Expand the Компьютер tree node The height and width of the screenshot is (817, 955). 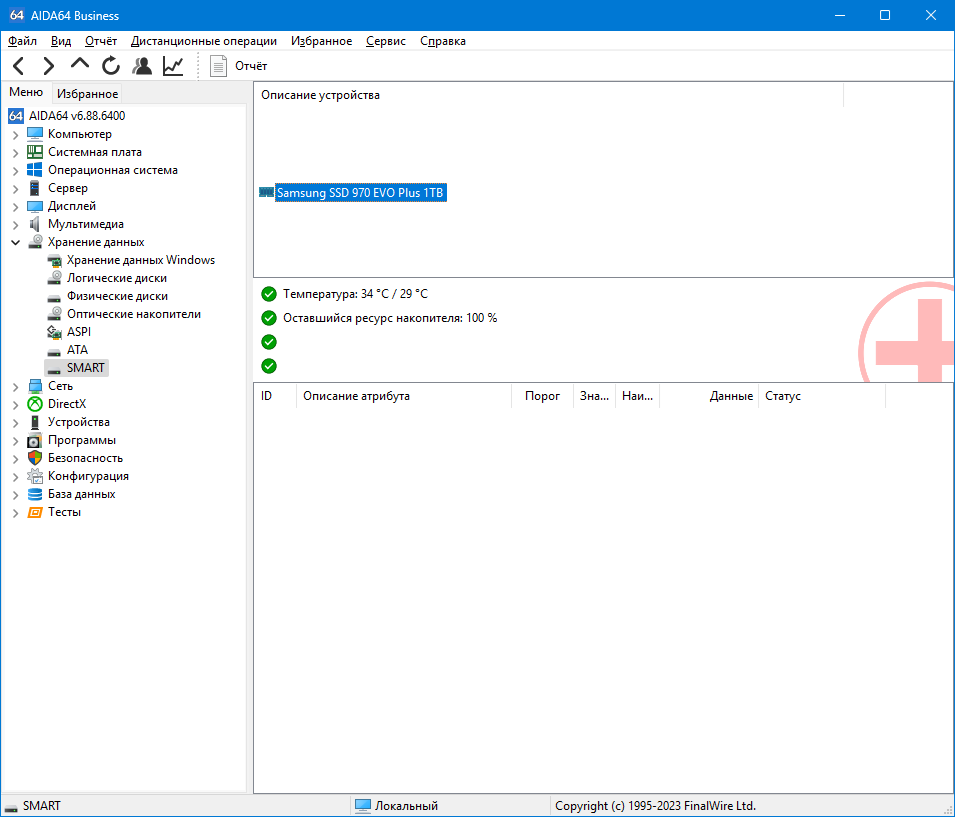tap(16, 135)
